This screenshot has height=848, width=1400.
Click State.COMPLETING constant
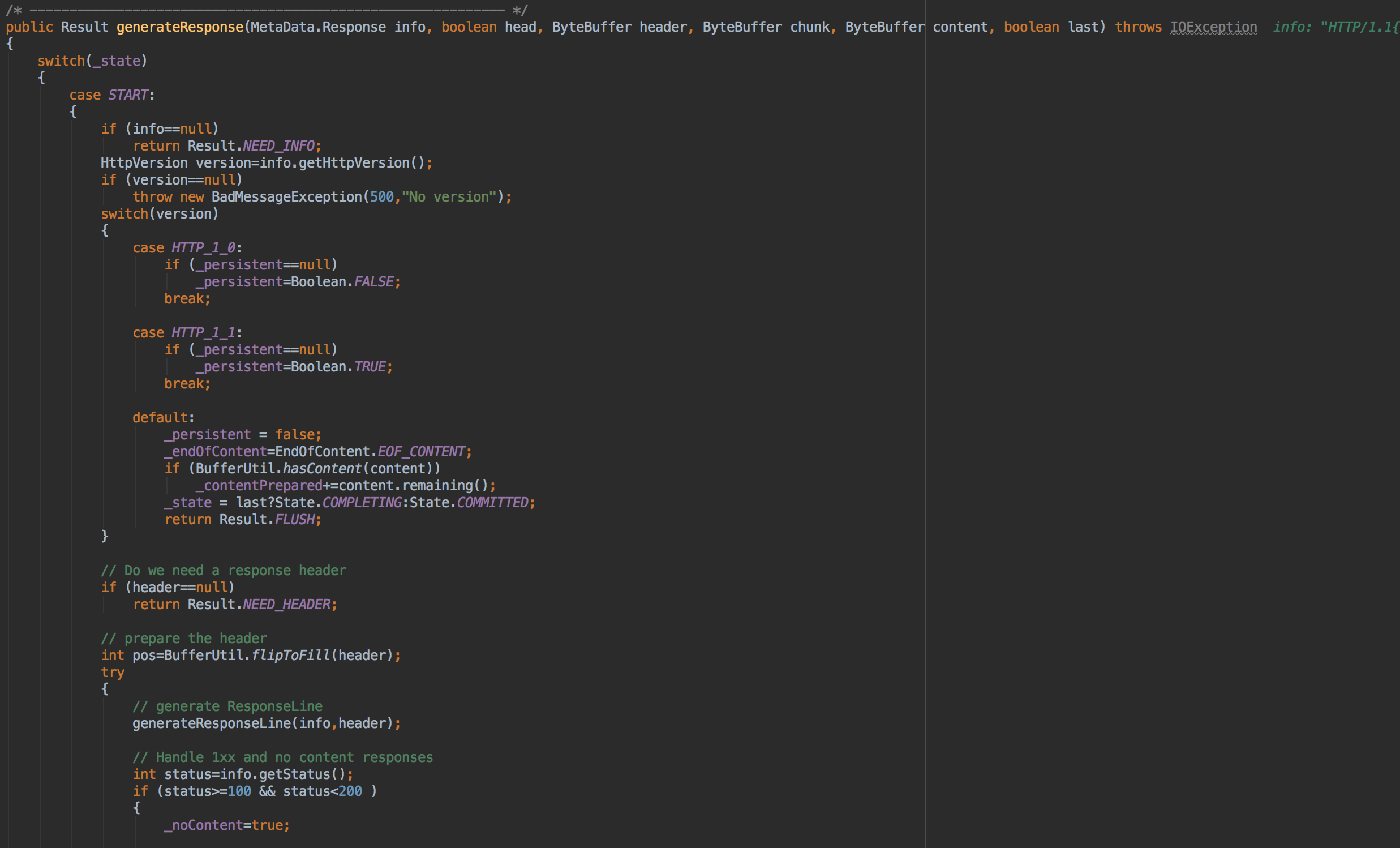338,503
